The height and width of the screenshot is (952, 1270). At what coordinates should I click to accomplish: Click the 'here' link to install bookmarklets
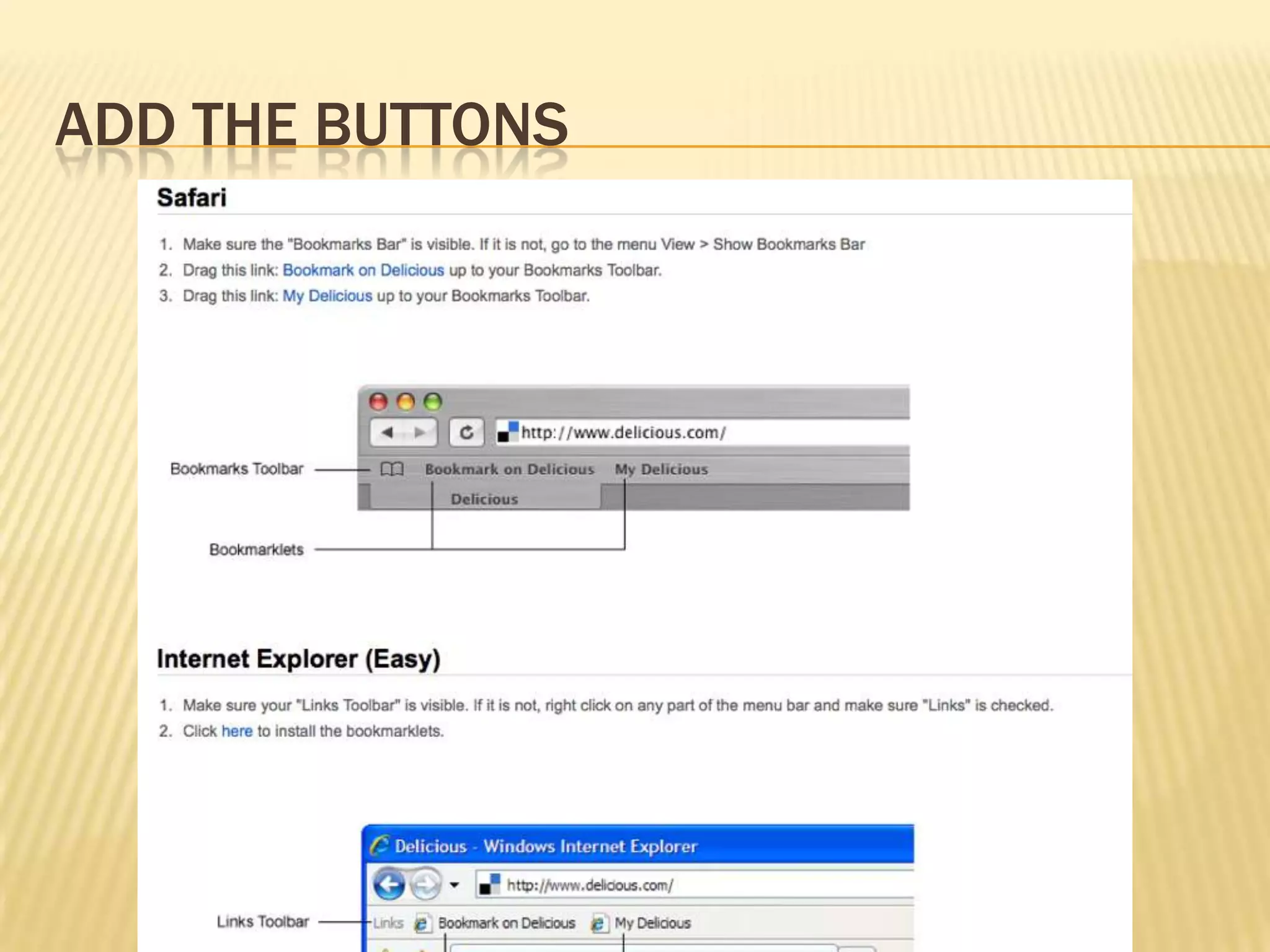(237, 731)
